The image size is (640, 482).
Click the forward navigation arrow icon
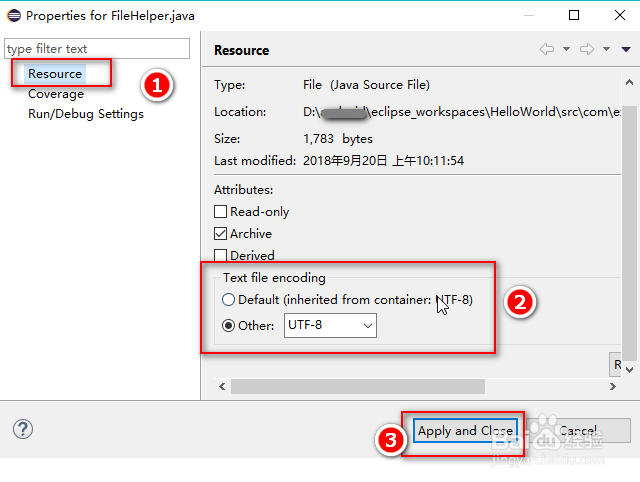click(x=587, y=49)
